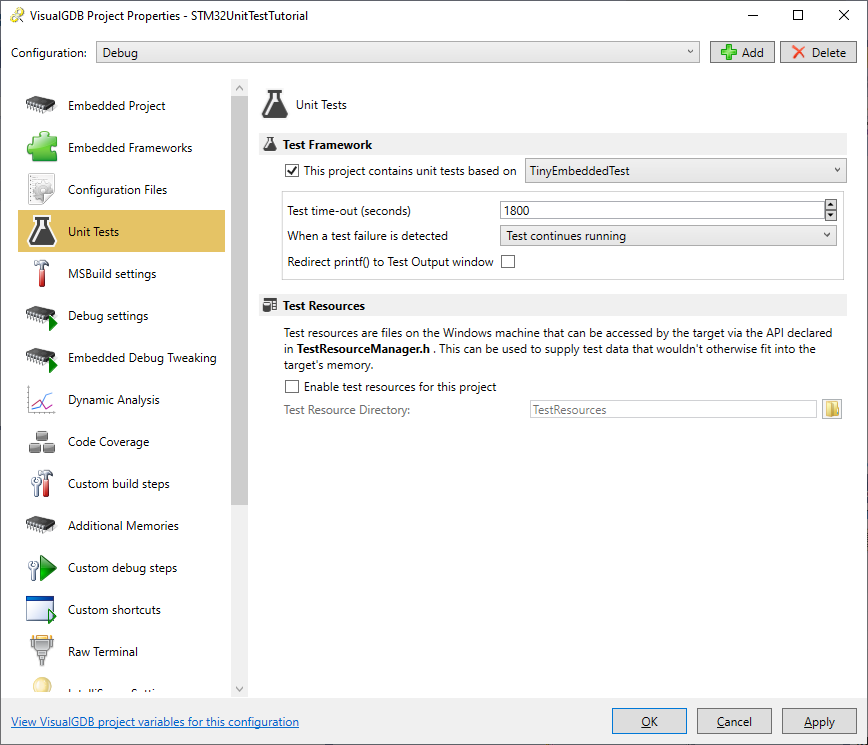Click the Configuration Files gear document icon
The width and height of the screenshot is (868, 745).
point(41,189)
